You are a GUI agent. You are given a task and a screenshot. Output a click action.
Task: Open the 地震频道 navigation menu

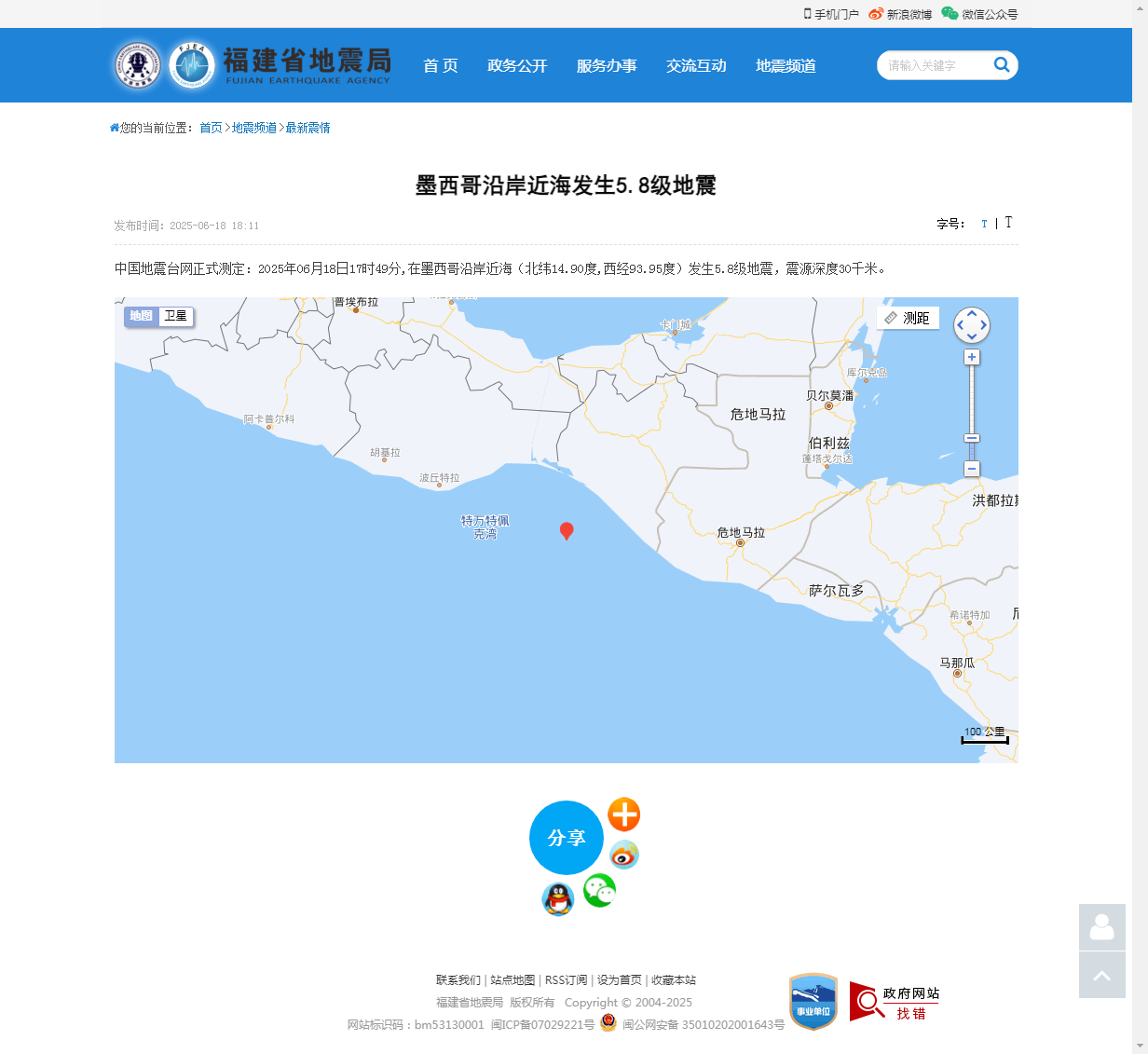point(786,66)
